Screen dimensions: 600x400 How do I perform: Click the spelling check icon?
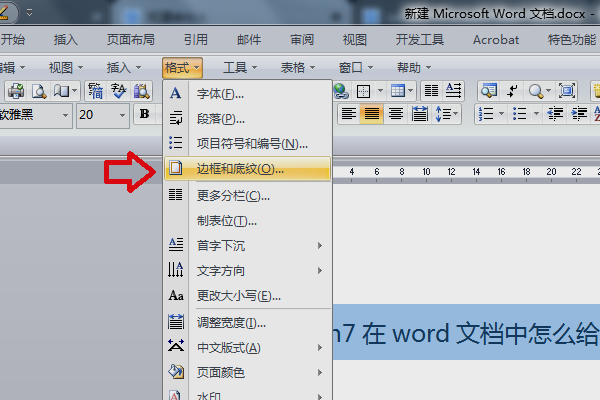118,91
